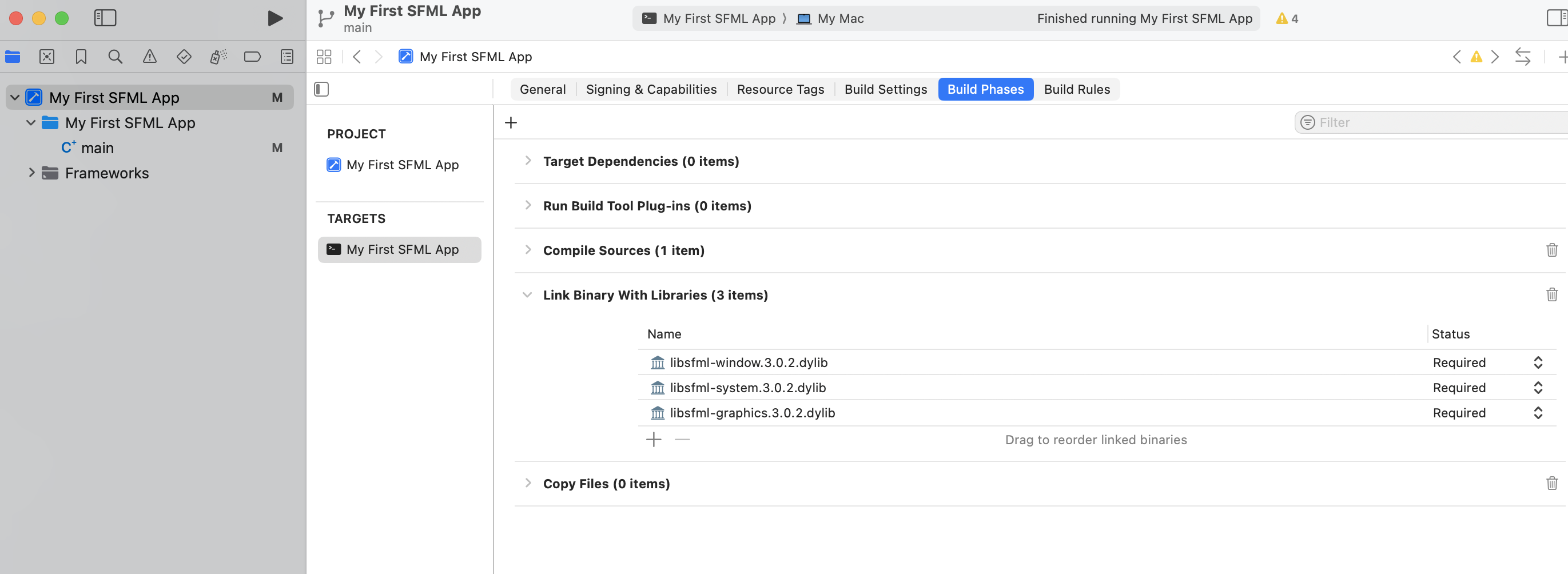Change libsfml-window.3.0.2.dylib status dropdown from Required
Image resolution: width=1568 pixels, height=574 pixels.
[1538, 362]
